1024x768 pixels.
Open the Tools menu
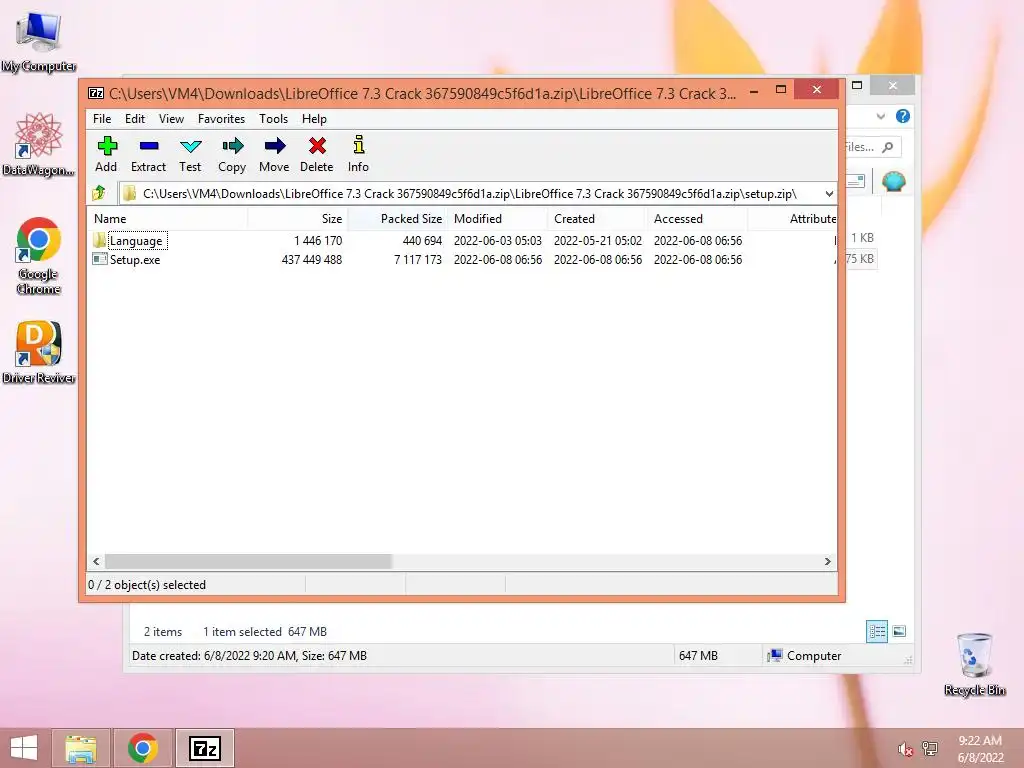(273, 119)
